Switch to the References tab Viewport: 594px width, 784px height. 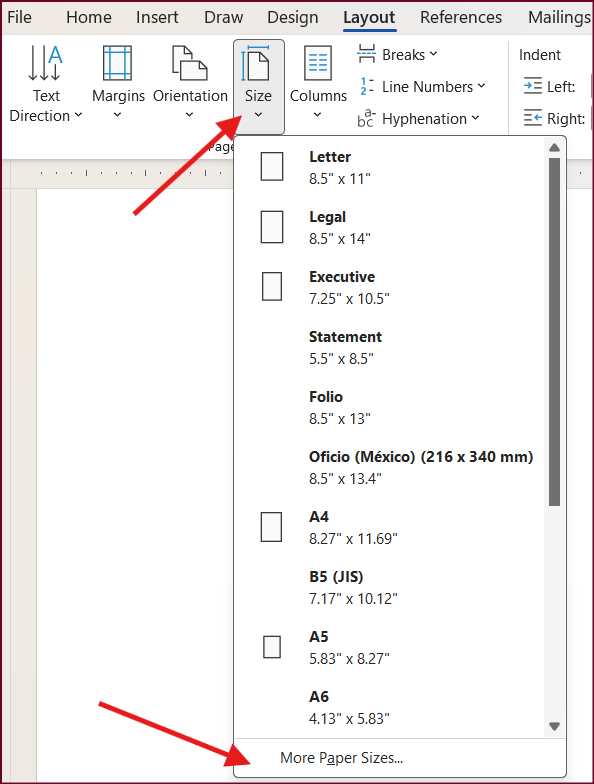pyautogui.click(x=460, y=17)
